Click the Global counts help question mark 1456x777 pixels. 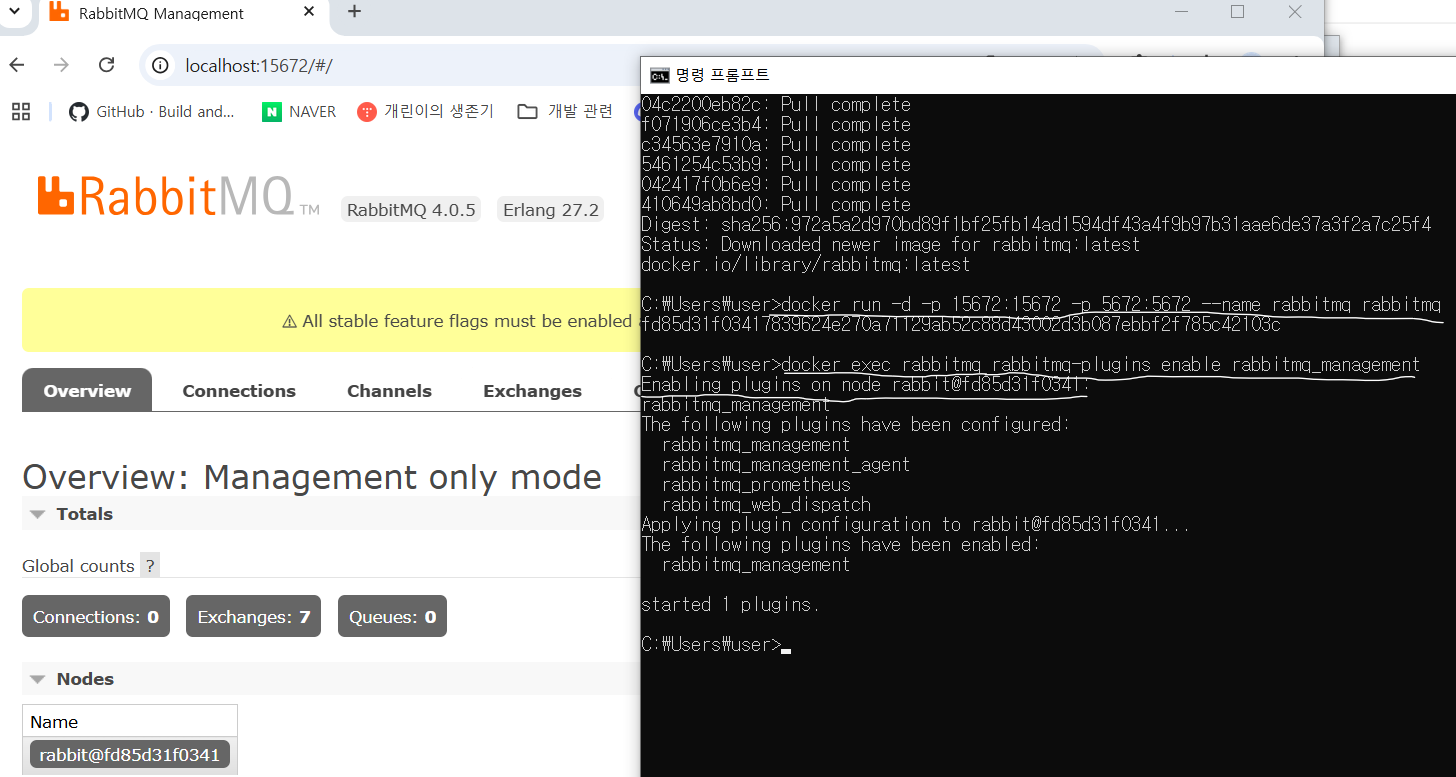coord(150,566)
